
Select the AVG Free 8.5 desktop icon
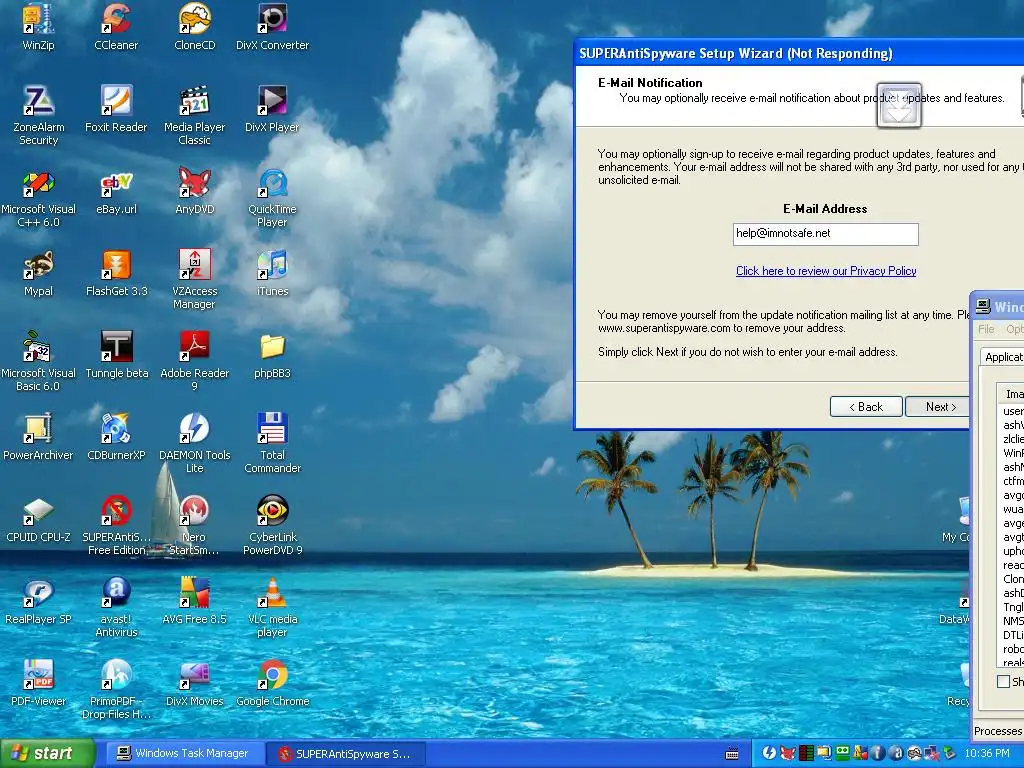coord(195,601)
